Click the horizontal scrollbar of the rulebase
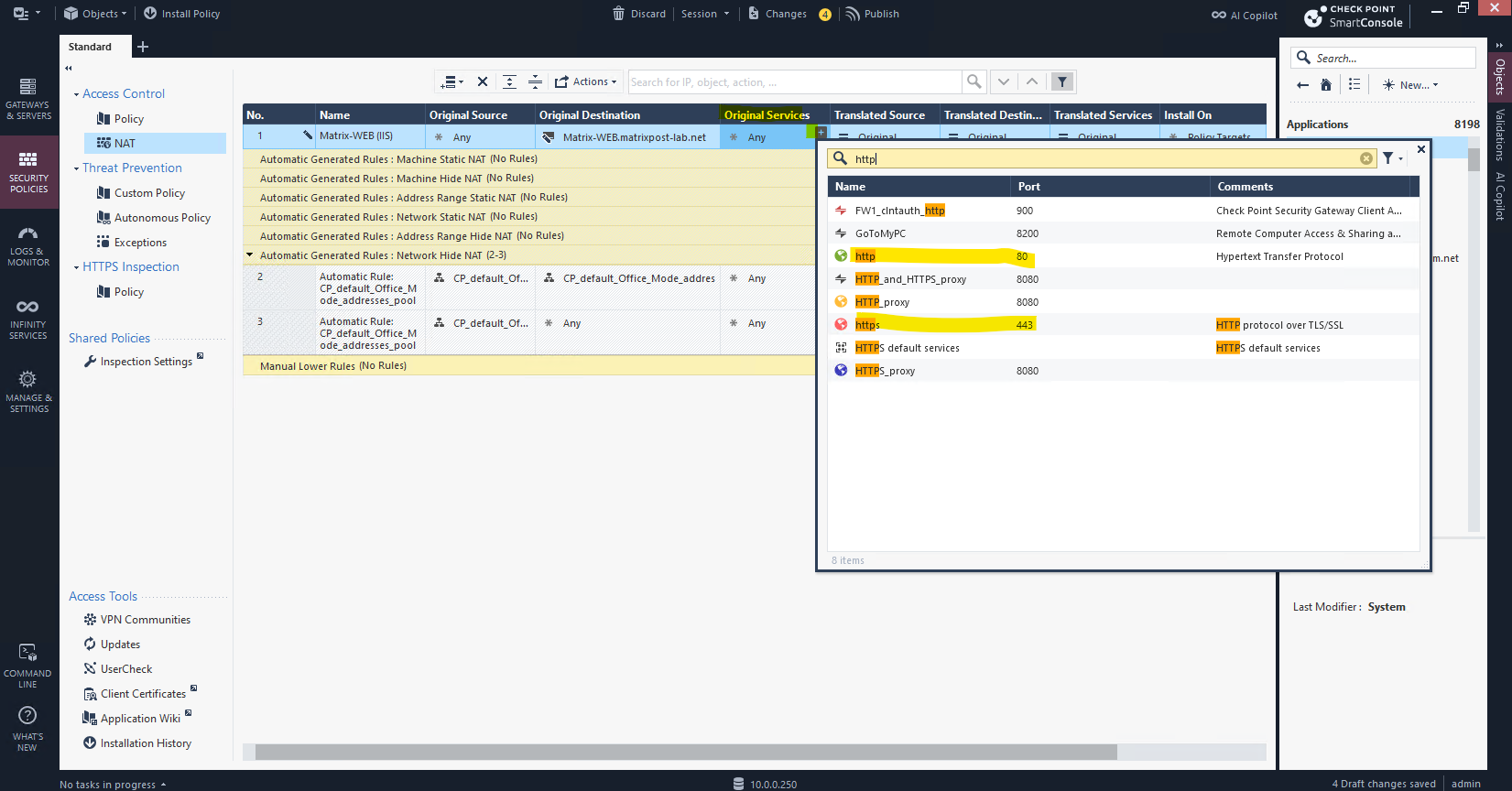The height and width of the screenshot is (791, 1512). pyautogui.click(x=685, y=752)
